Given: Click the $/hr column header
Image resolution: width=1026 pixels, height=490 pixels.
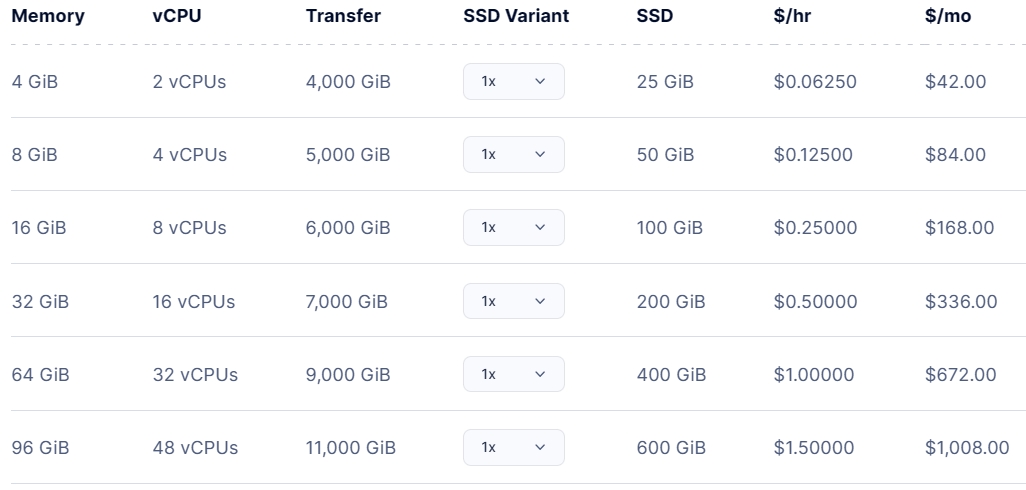Looking at the screenshot, I should point(792,16).
